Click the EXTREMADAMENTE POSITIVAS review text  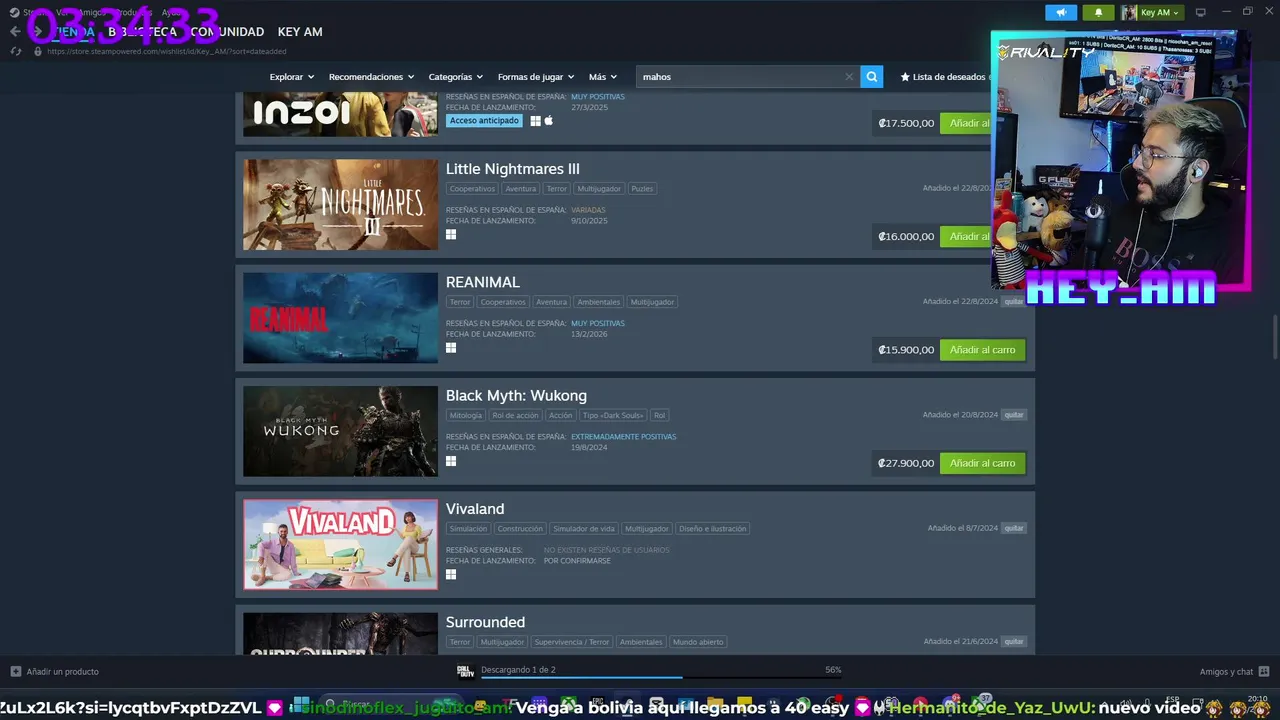[624, 436]
